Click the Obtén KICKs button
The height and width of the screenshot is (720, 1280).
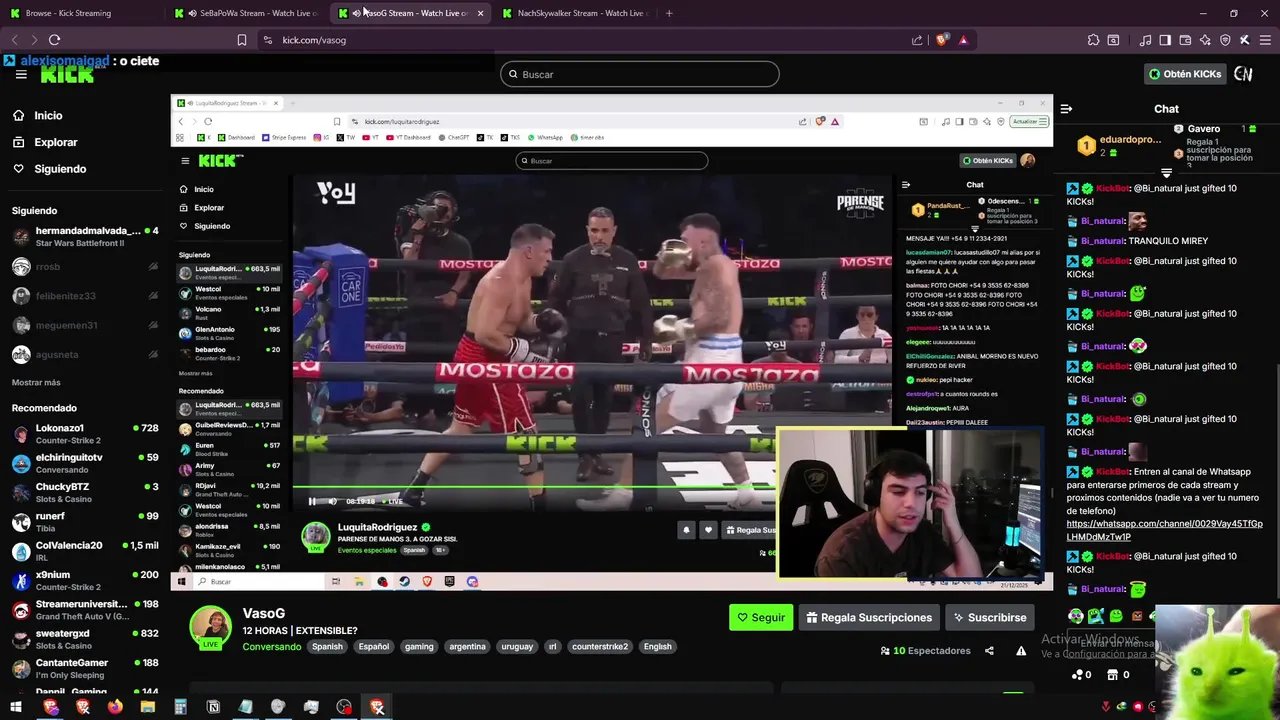1185,74
